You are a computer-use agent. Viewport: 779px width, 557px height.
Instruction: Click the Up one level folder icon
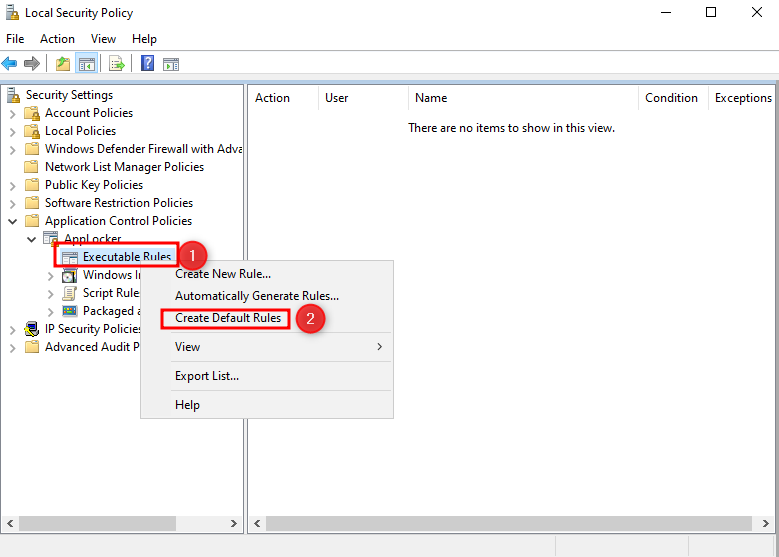coord(63,64)
